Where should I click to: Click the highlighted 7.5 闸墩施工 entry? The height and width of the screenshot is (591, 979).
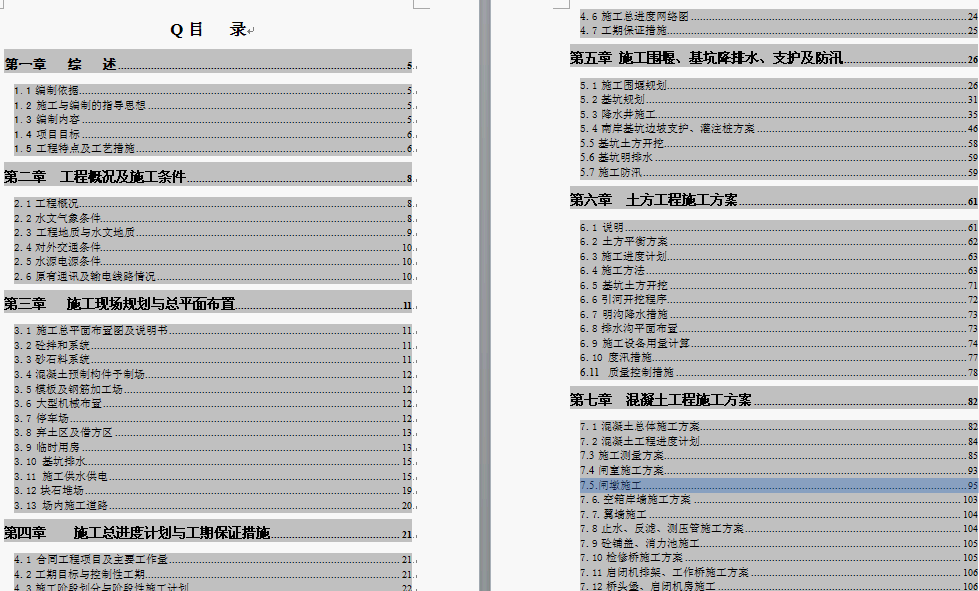(x=612, y=484)
